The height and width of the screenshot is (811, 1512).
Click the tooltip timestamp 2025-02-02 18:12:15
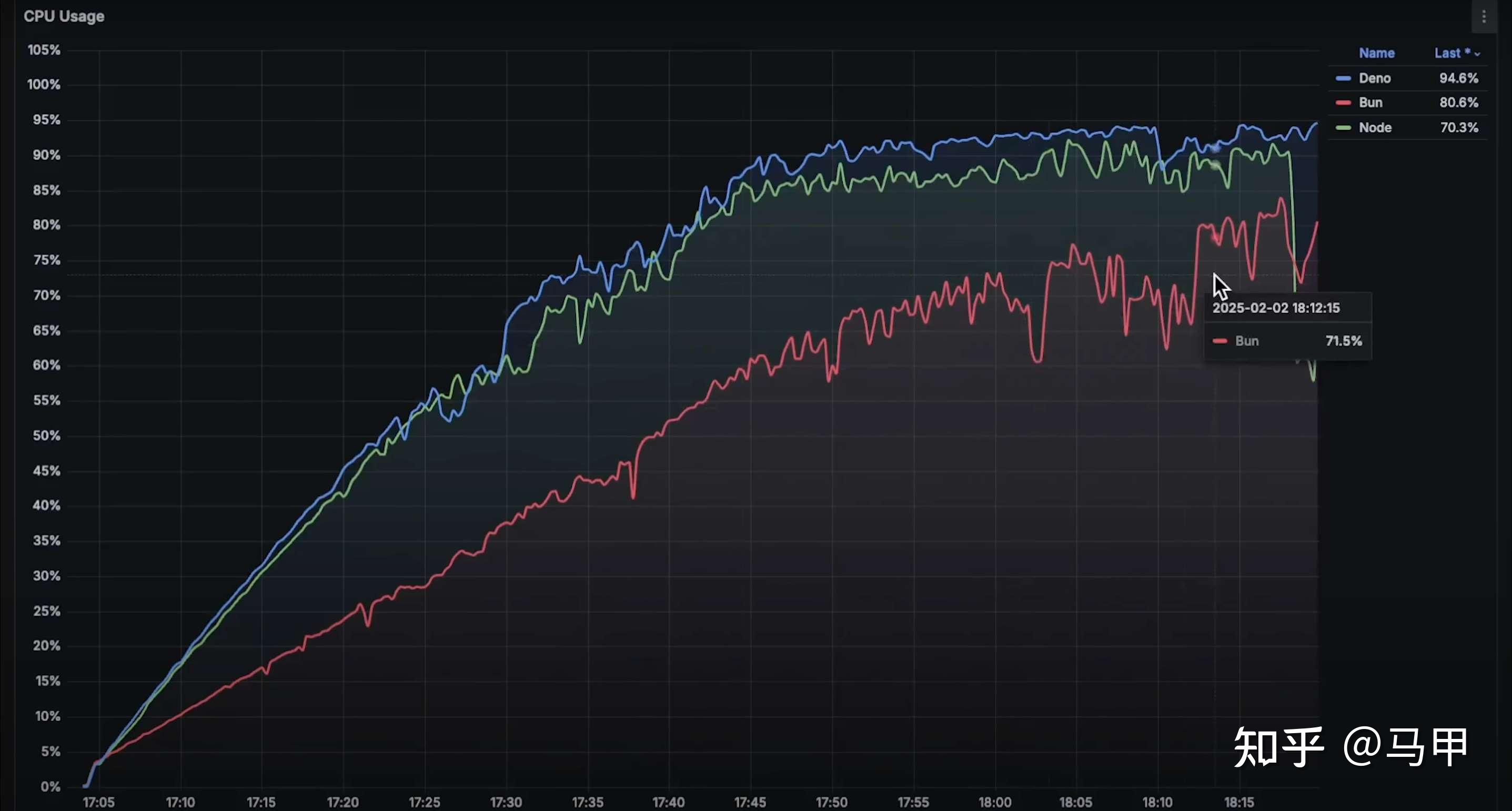pyautogui.click(x=1275, y=308)
